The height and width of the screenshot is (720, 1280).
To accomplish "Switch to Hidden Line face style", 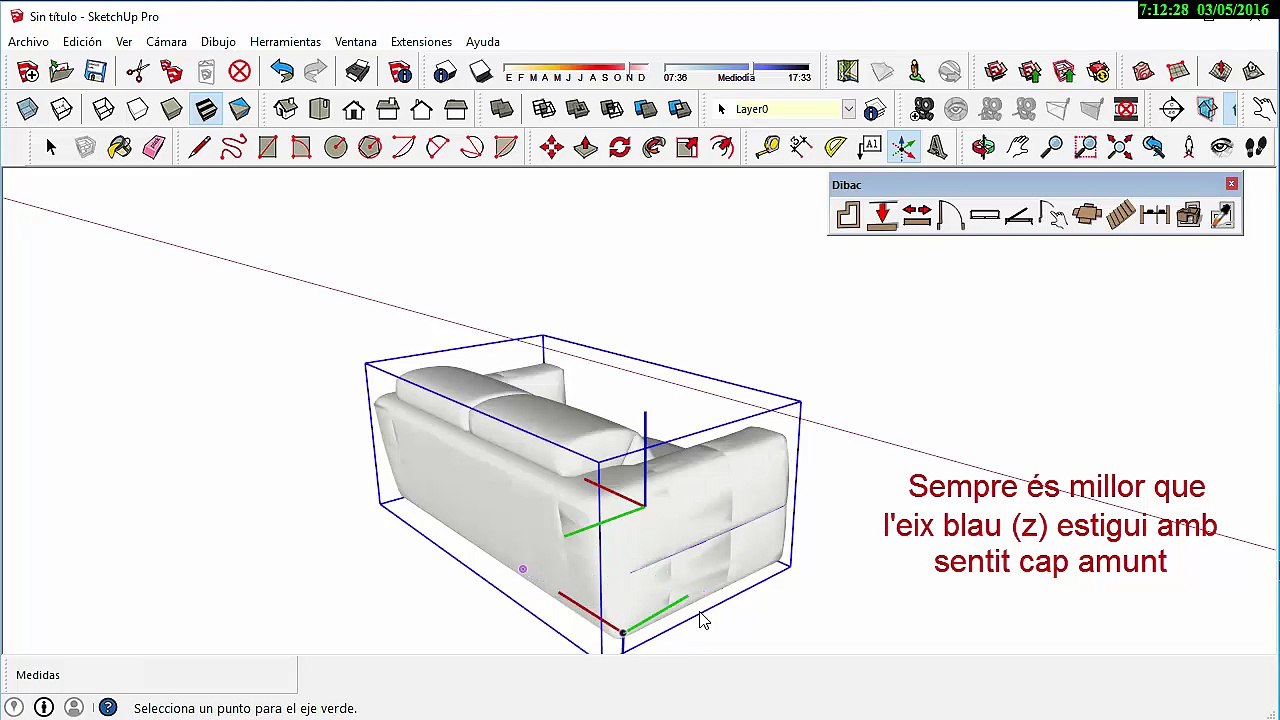I will point(137,109).
